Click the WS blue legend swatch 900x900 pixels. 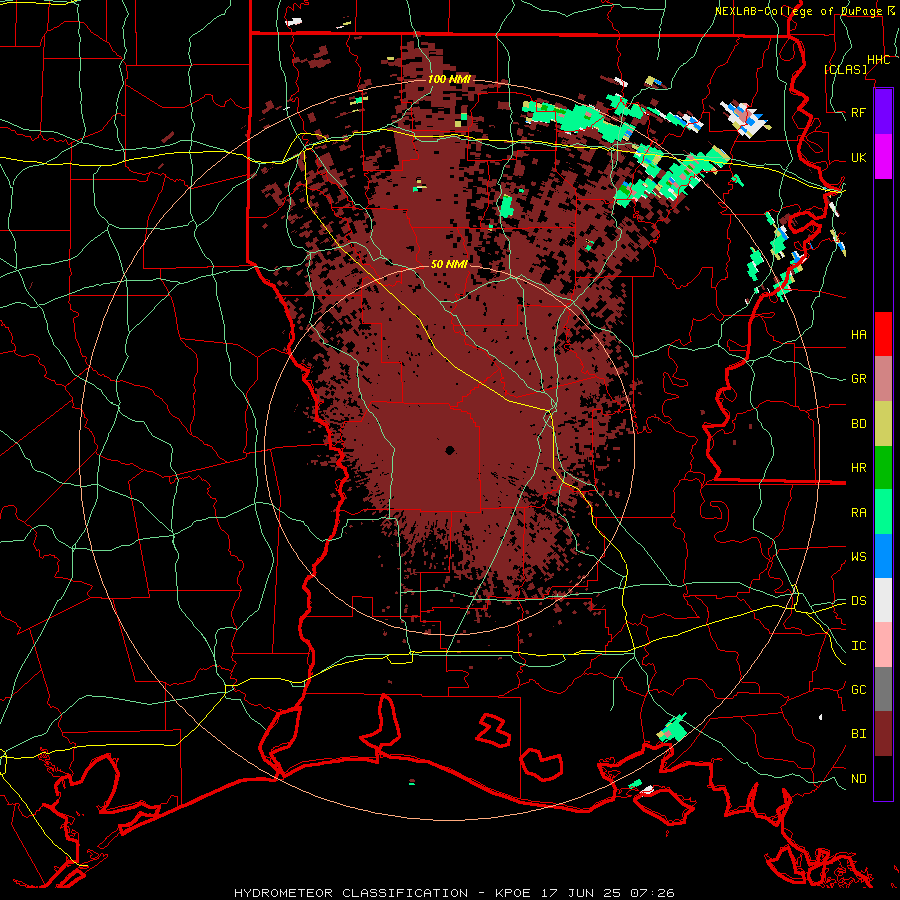883,556
